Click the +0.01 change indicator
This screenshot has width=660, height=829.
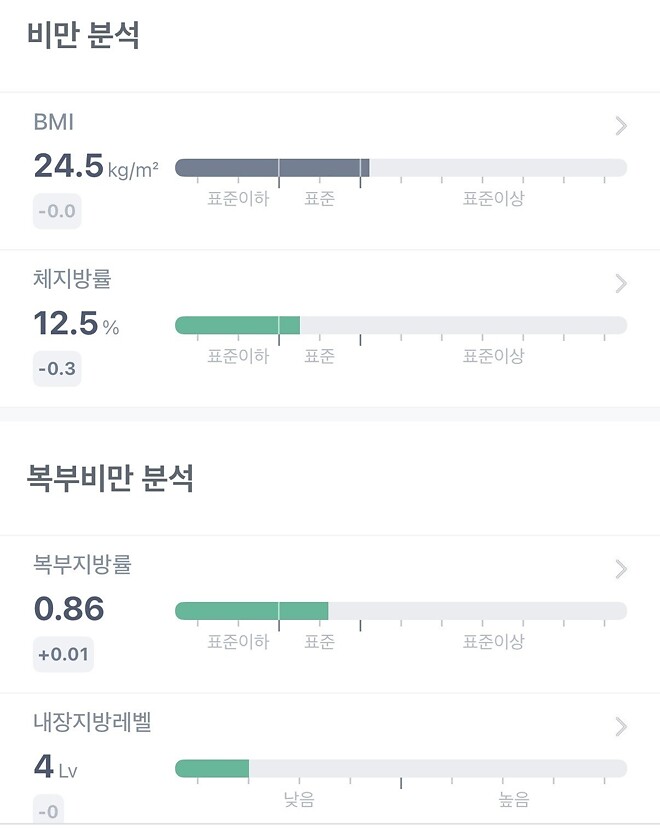[x=62, y=655]
